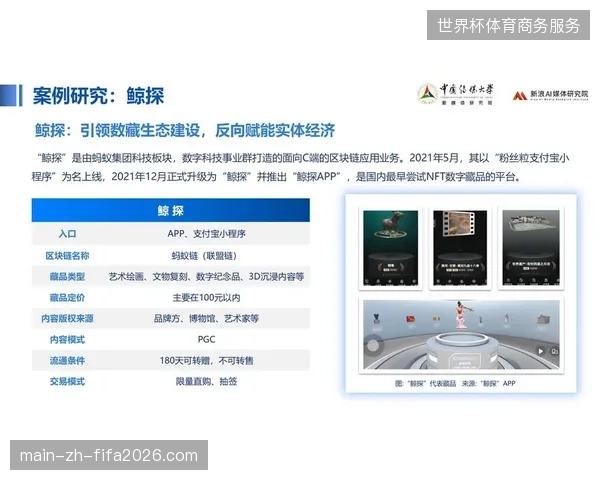The width and height of the screenshot is (600, 480).
Task: Select the 区块链名称 row label
Action: (67, 256)
